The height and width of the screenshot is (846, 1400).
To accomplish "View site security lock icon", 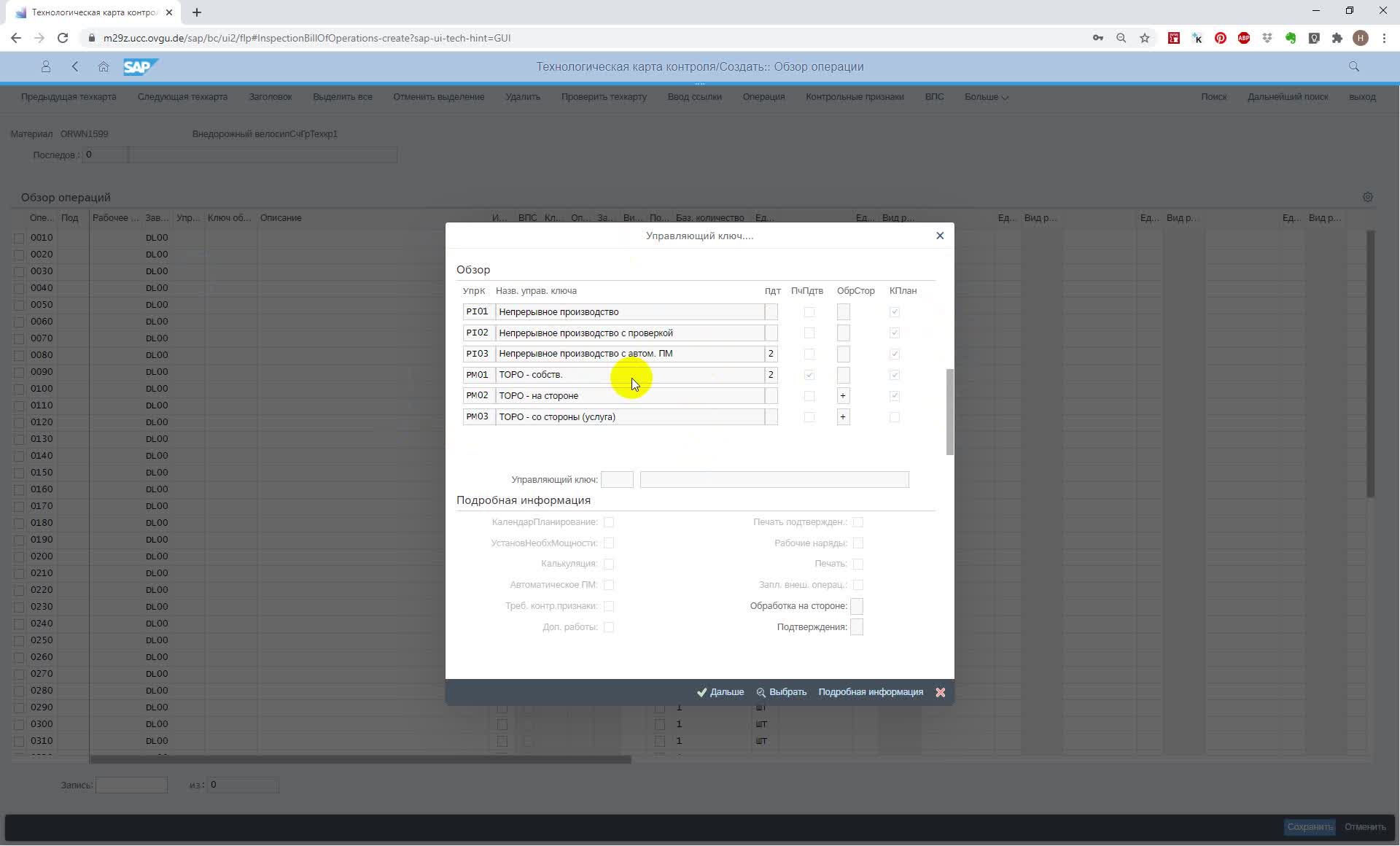I will click(92, 38).
